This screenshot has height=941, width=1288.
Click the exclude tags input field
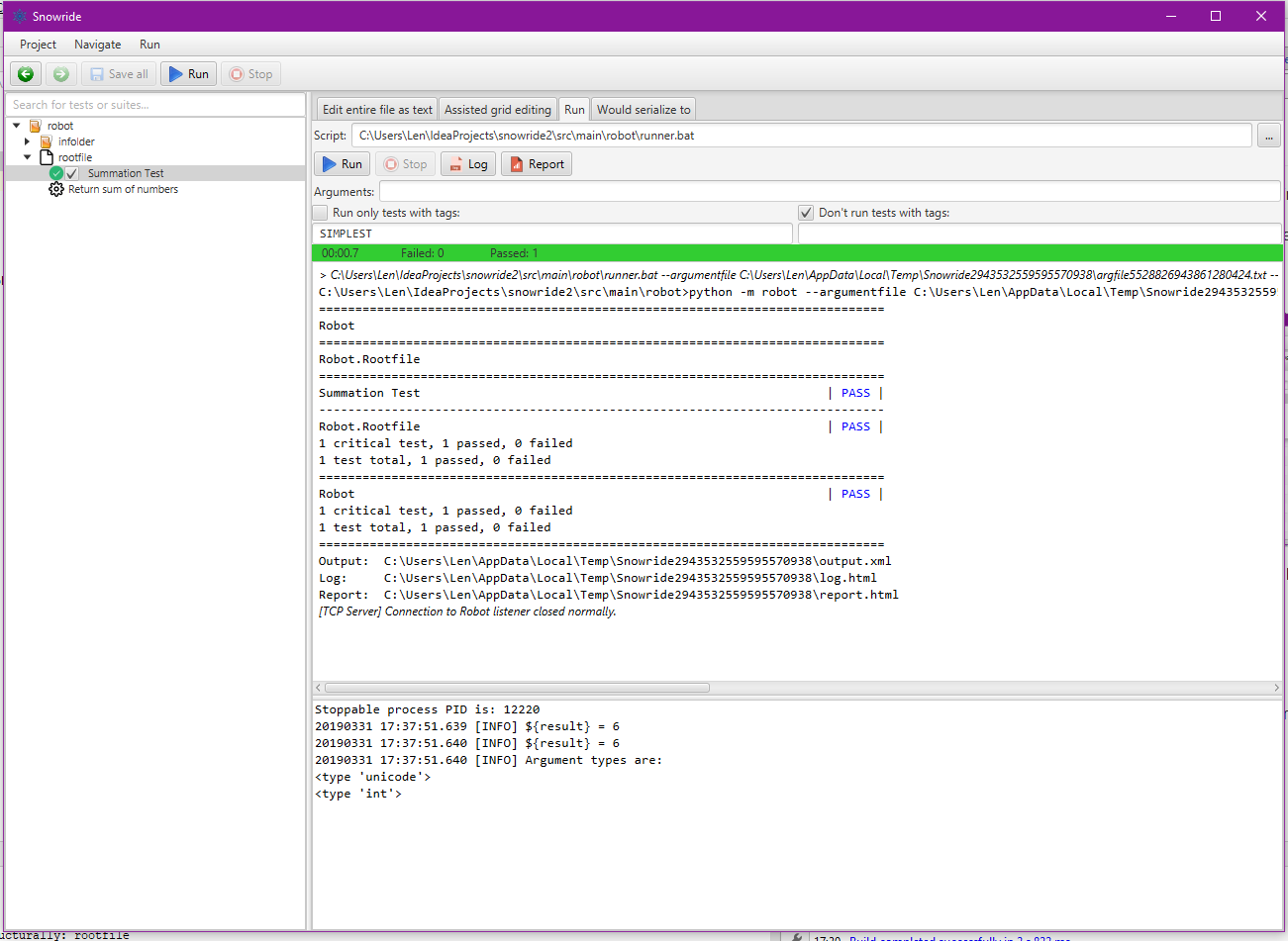[1040, 234]
